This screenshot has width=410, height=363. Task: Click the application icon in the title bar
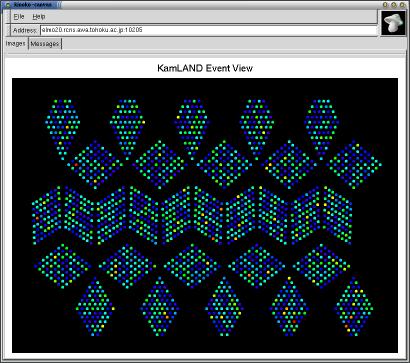[8, 5]
